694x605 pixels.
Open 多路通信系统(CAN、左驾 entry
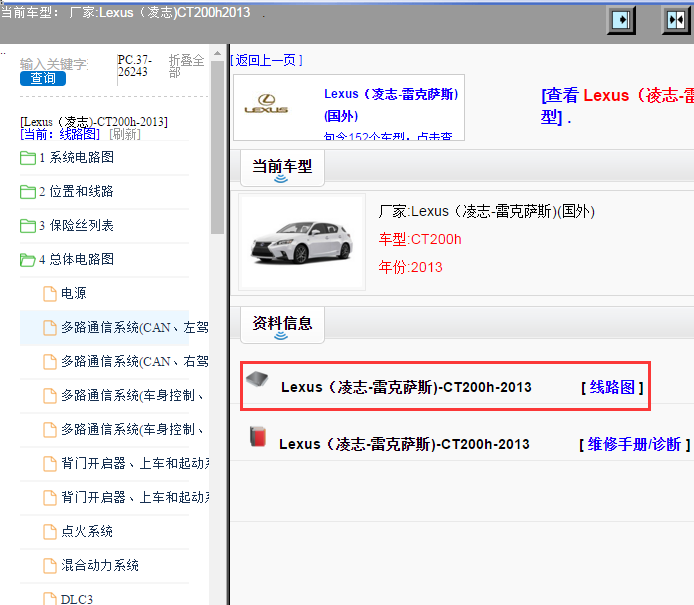click(x=135, y=328)
